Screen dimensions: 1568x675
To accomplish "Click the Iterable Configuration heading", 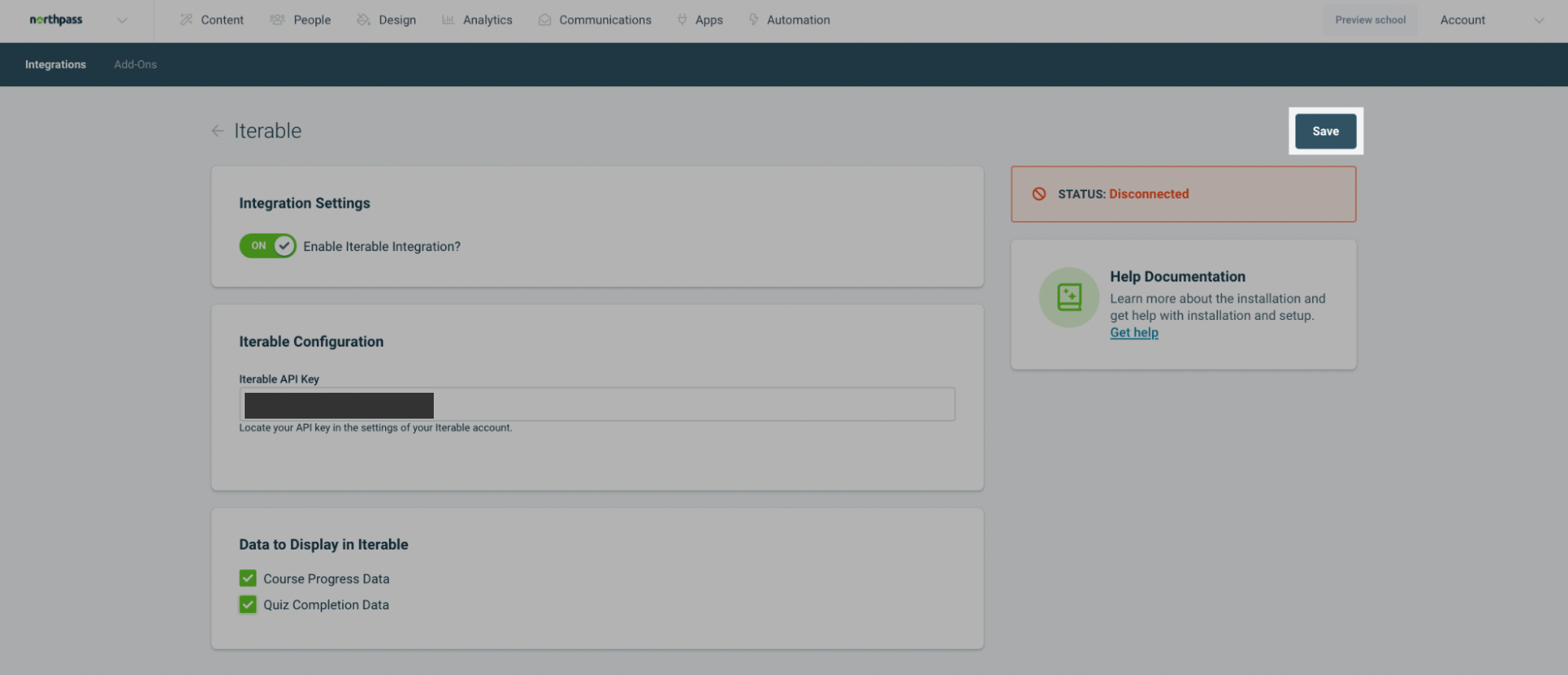I will pos(311,342).
